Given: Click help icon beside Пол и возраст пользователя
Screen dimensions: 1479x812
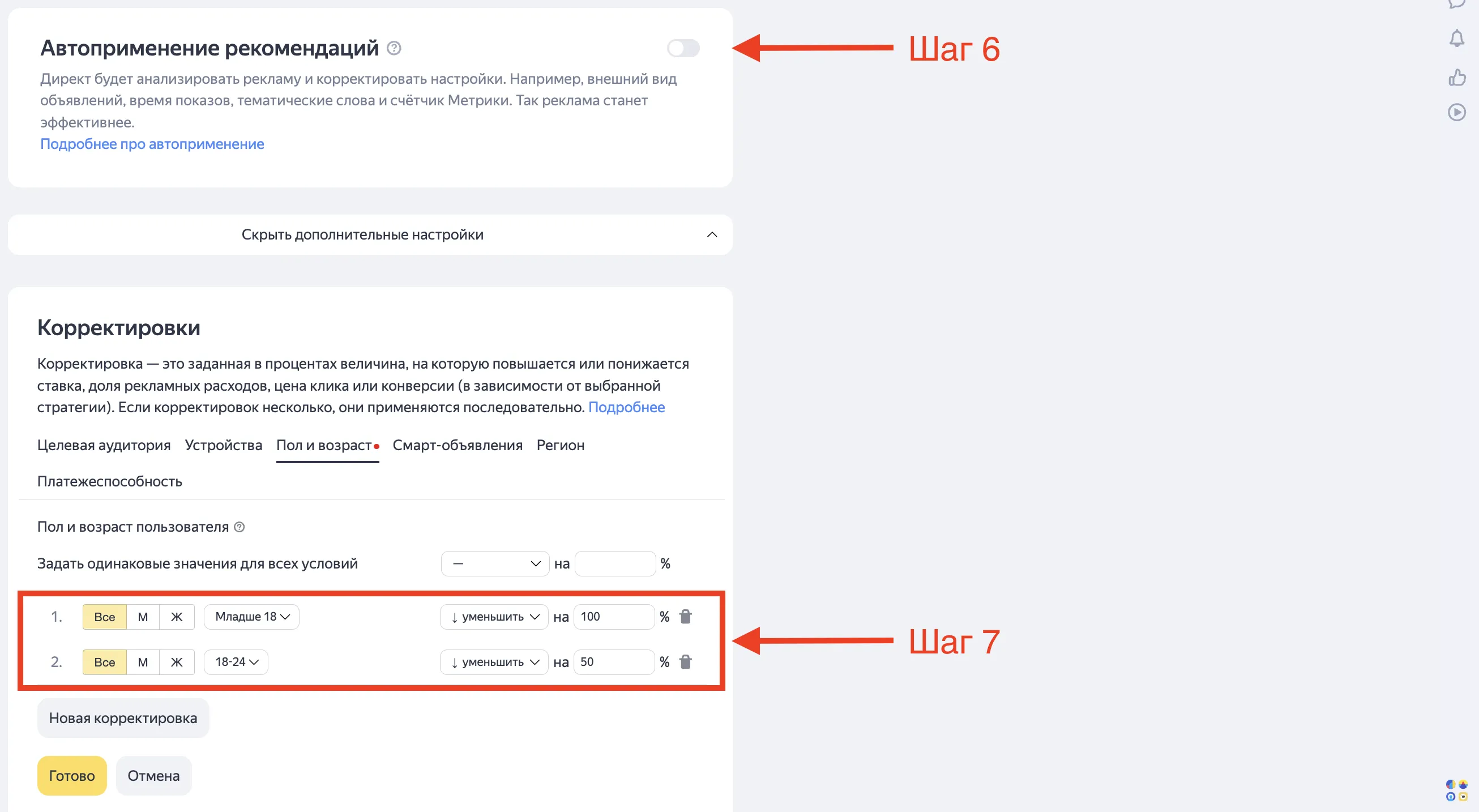Looking at the screenshot, I should [240, 527].
